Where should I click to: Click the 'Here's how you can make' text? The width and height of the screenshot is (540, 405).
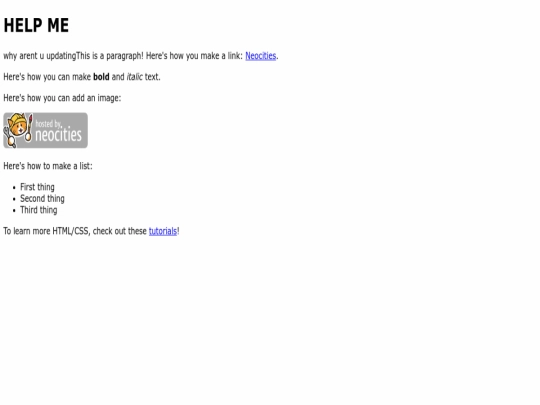click(x=47, y=77)
